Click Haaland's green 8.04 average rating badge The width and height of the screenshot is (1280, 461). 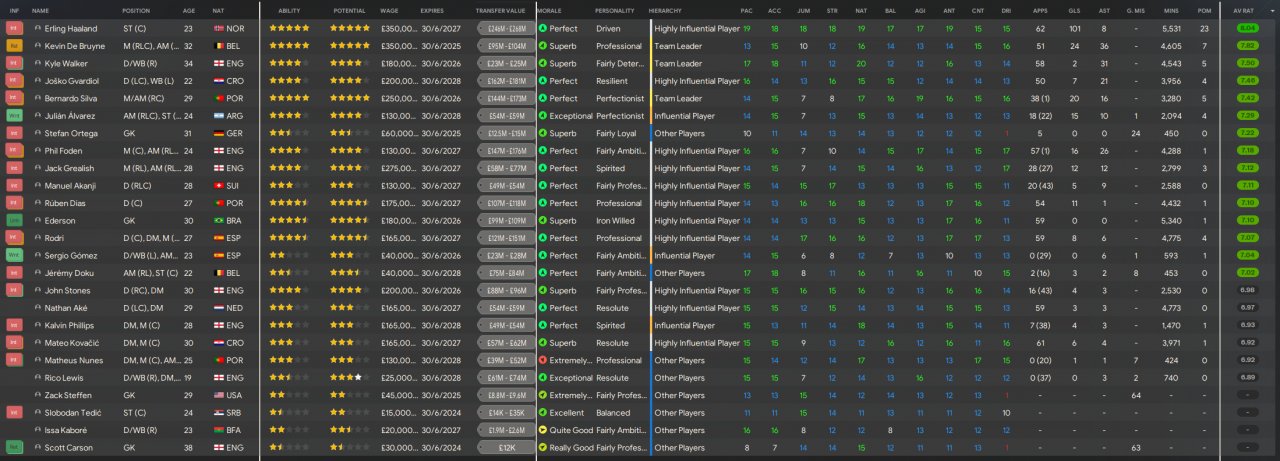1247,29
